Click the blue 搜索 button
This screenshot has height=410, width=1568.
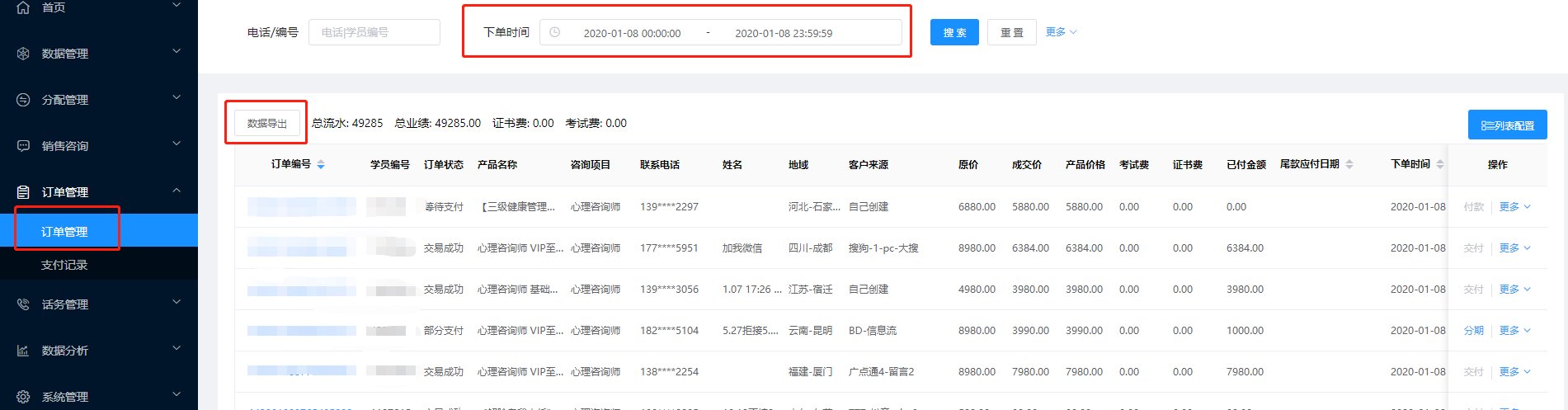954,32
